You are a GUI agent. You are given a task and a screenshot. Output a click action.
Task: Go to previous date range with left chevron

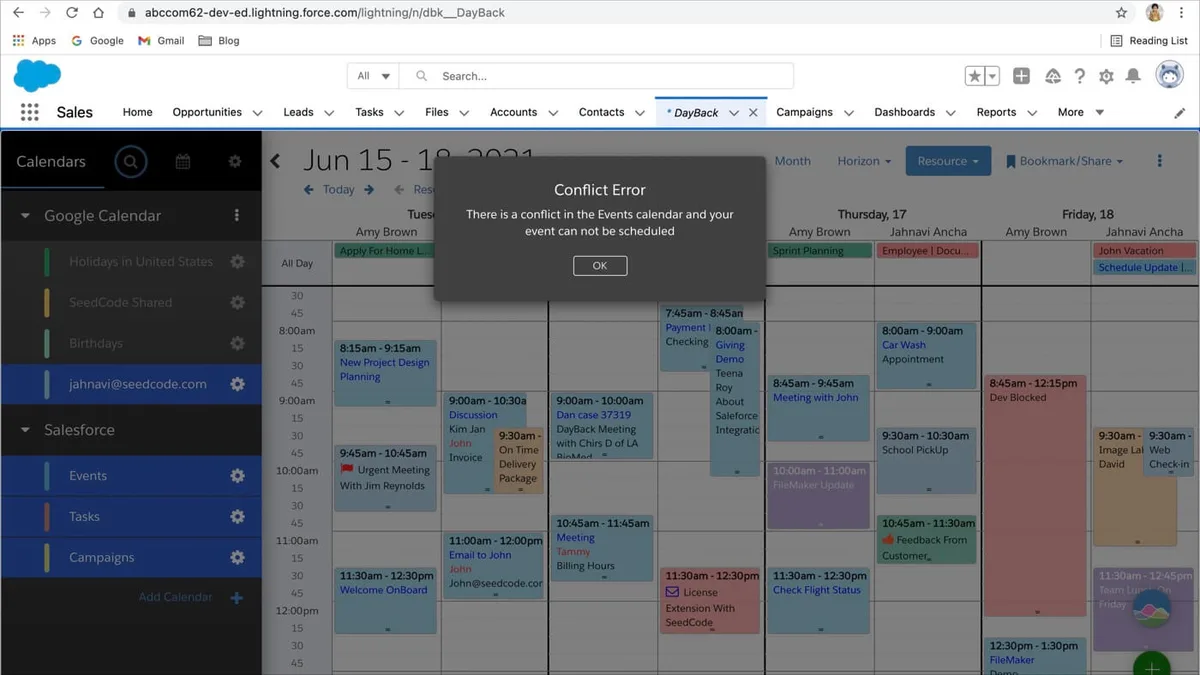(x=276, y=161)
